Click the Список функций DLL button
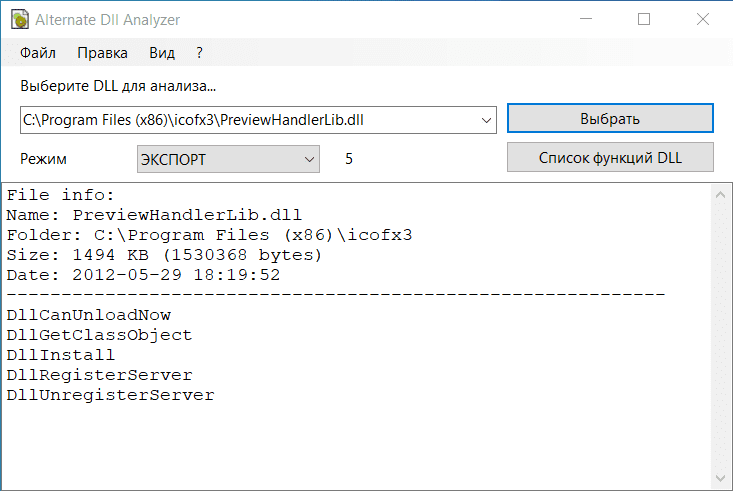 (x=610, y=157)
